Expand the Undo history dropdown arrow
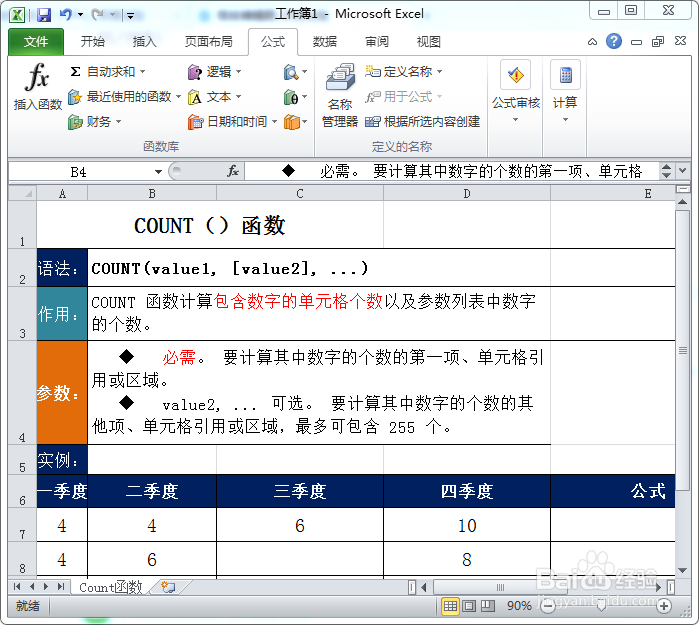This screenshot has height=625, width=699. coord(80,15)
